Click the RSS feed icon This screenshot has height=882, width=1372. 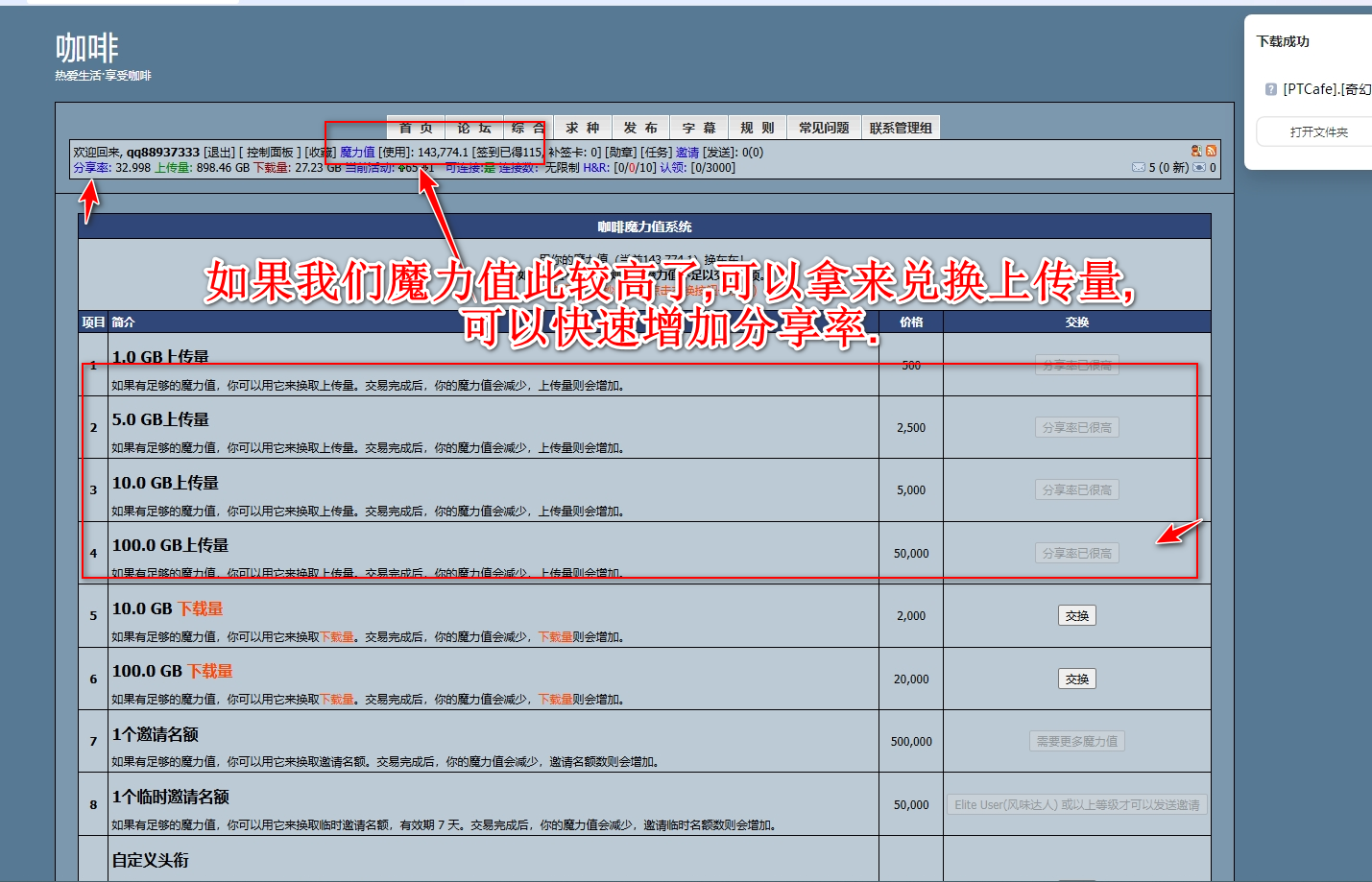coord(1212,151)
